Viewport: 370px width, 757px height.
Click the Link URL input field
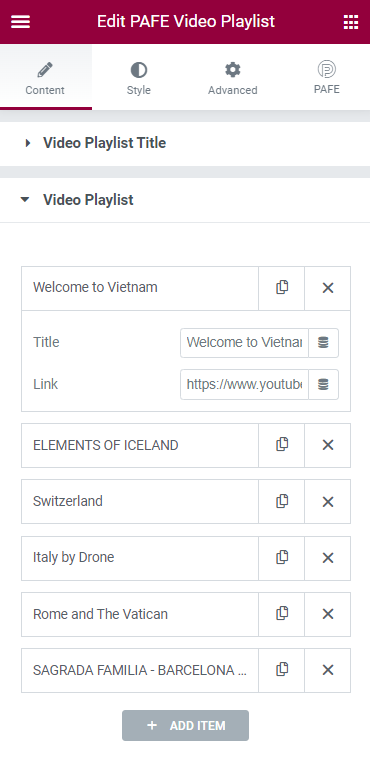click(244, 384)
